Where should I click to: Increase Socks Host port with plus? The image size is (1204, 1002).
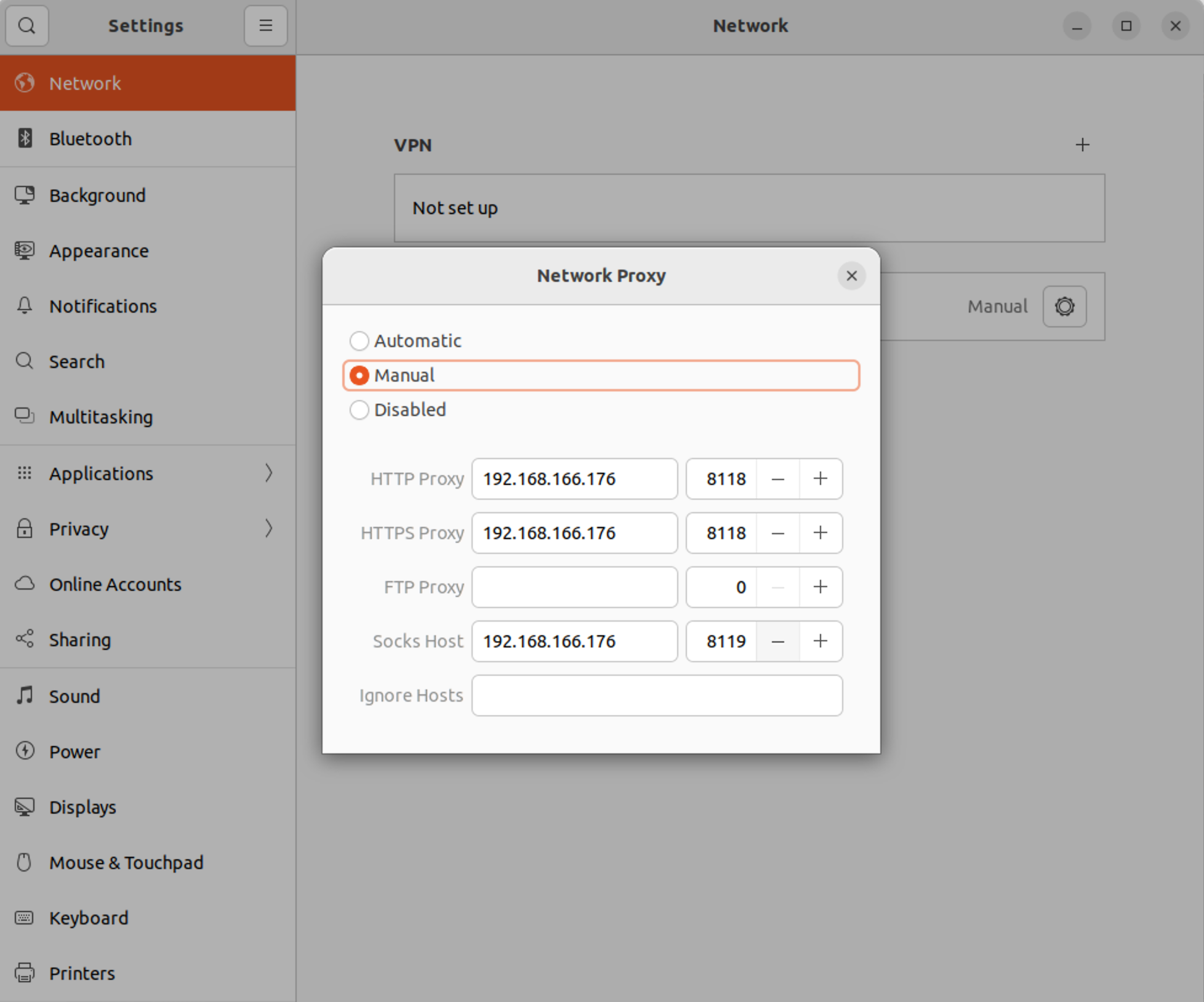tap(821, 641)
